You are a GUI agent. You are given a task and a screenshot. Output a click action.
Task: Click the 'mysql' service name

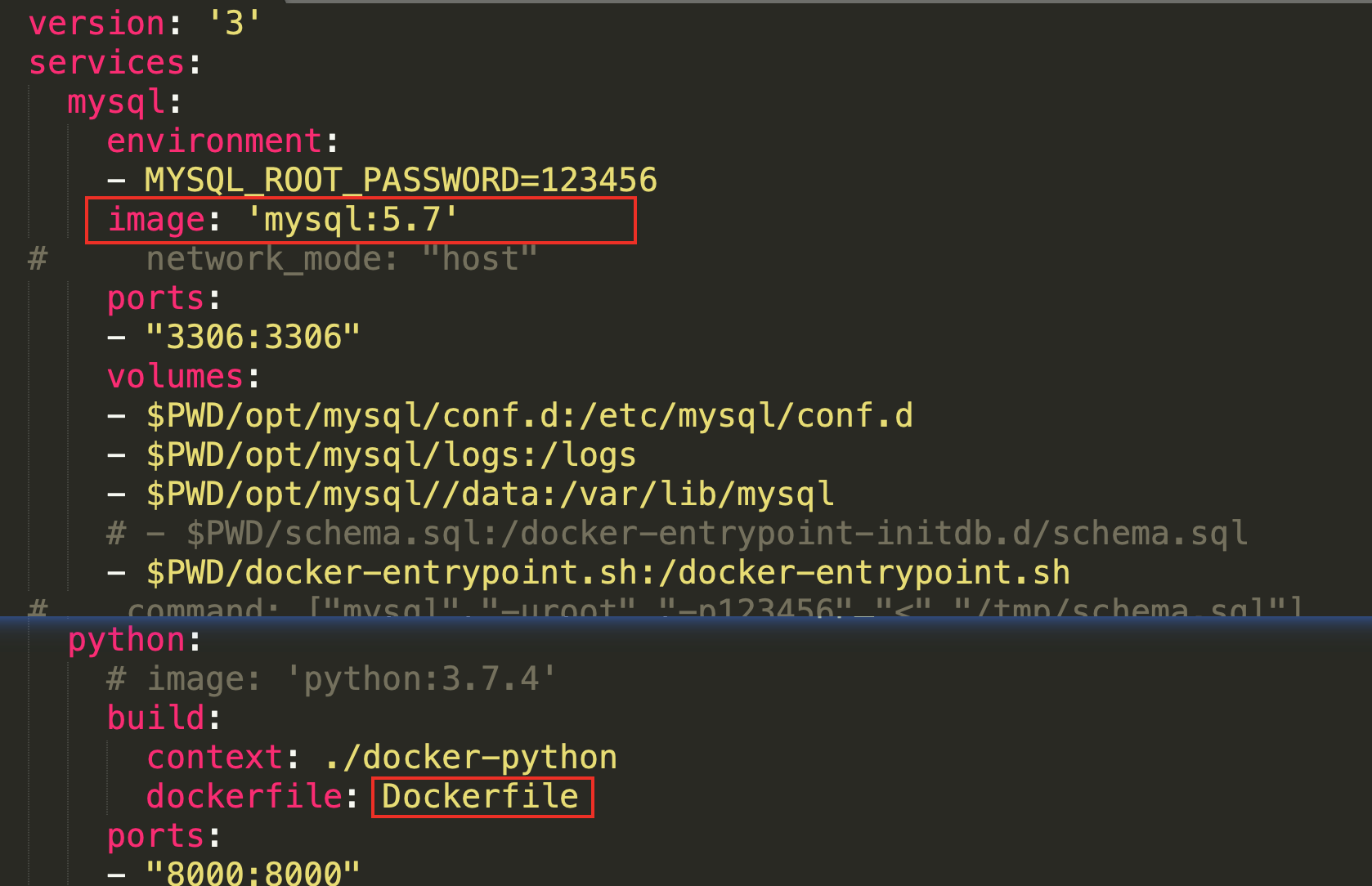117,103
